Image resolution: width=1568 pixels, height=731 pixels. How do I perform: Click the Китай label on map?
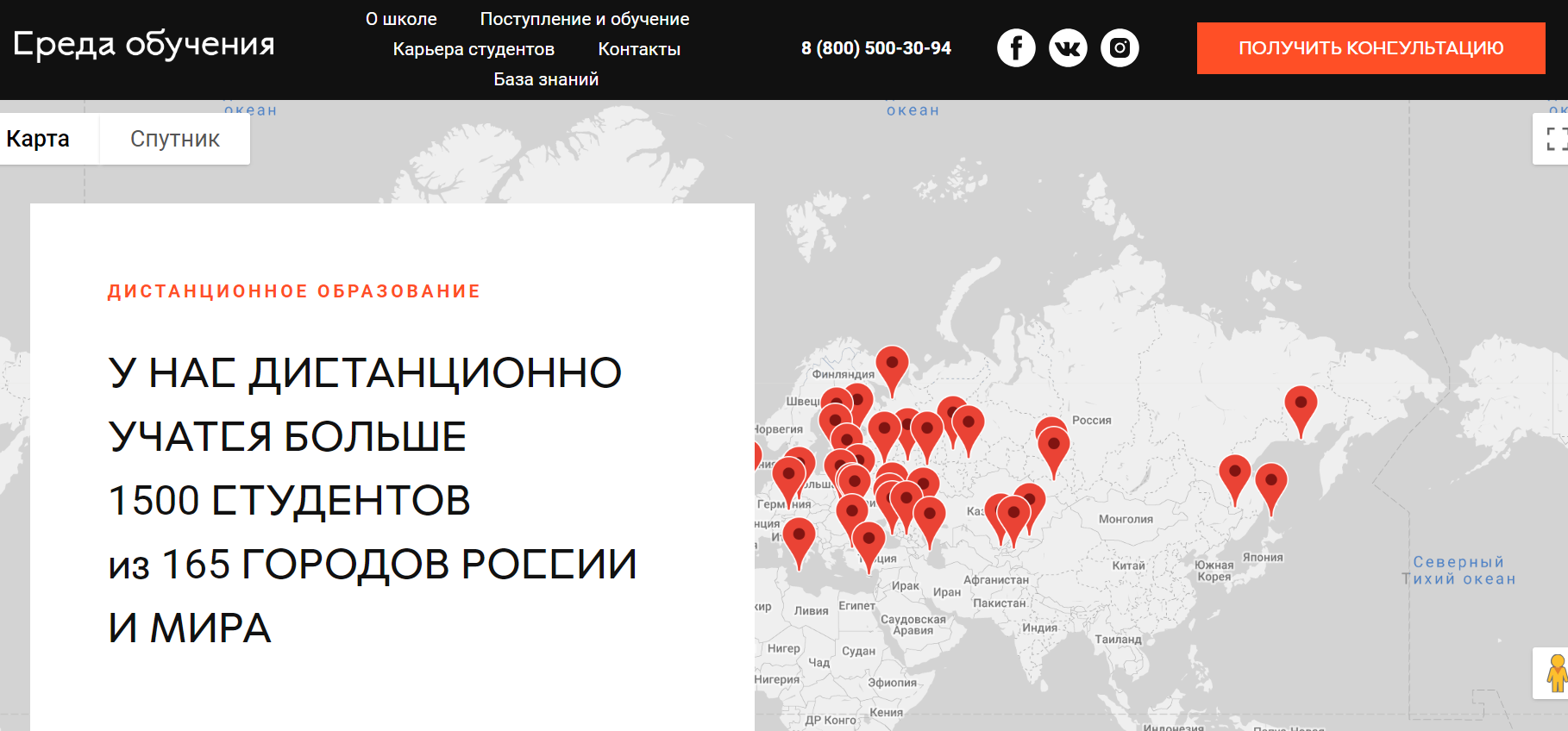point(1128,565)
